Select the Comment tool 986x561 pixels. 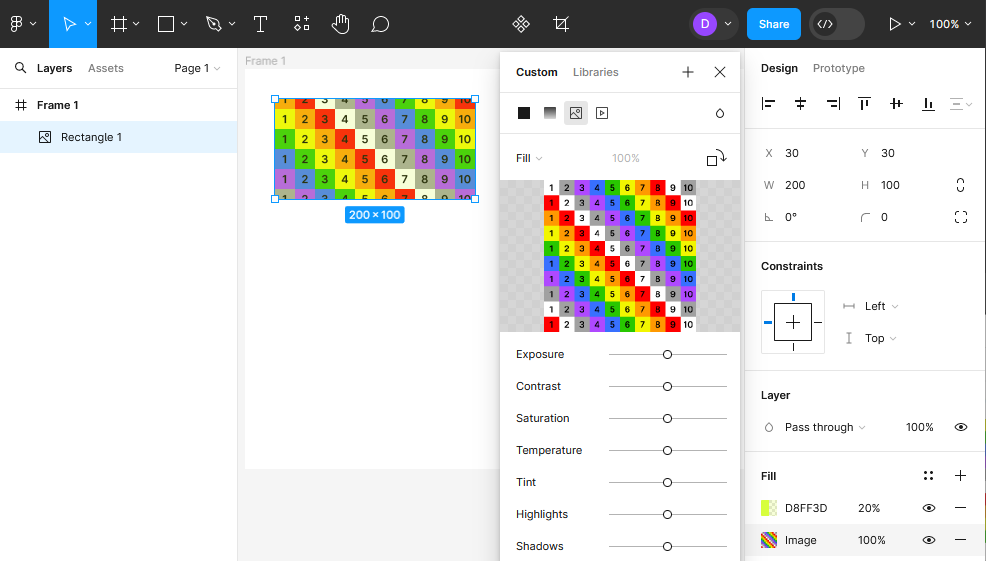pos(380,24)
